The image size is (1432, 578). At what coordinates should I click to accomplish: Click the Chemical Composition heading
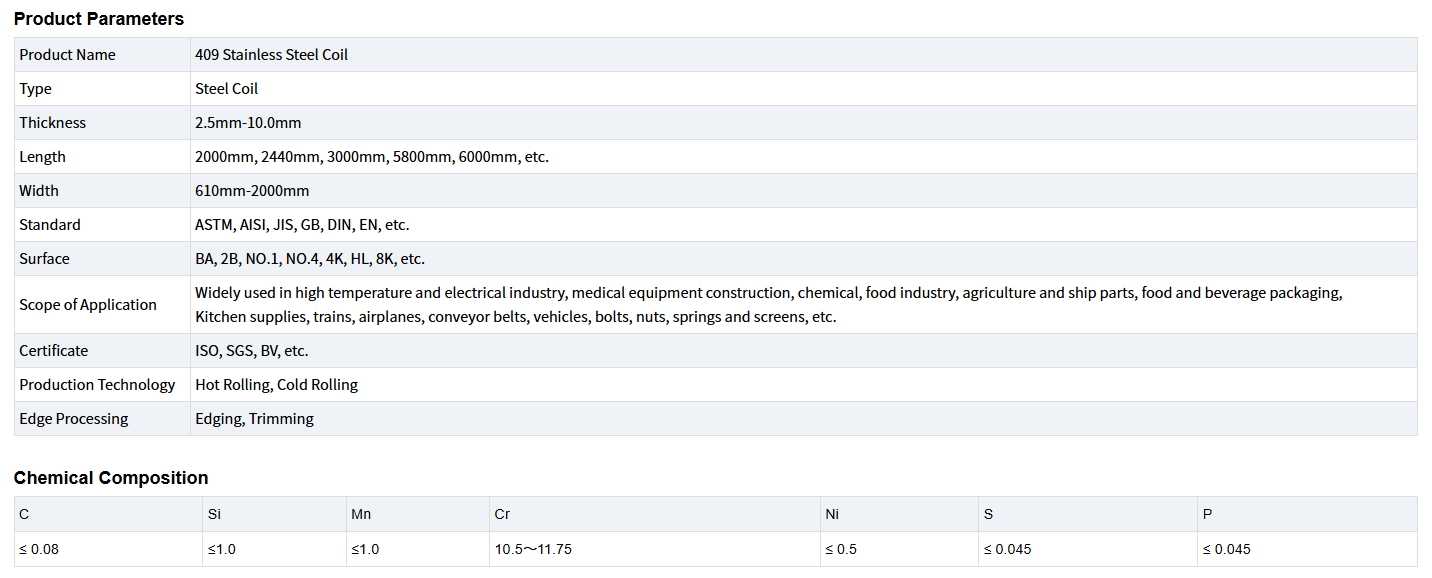tap(111, 478)
